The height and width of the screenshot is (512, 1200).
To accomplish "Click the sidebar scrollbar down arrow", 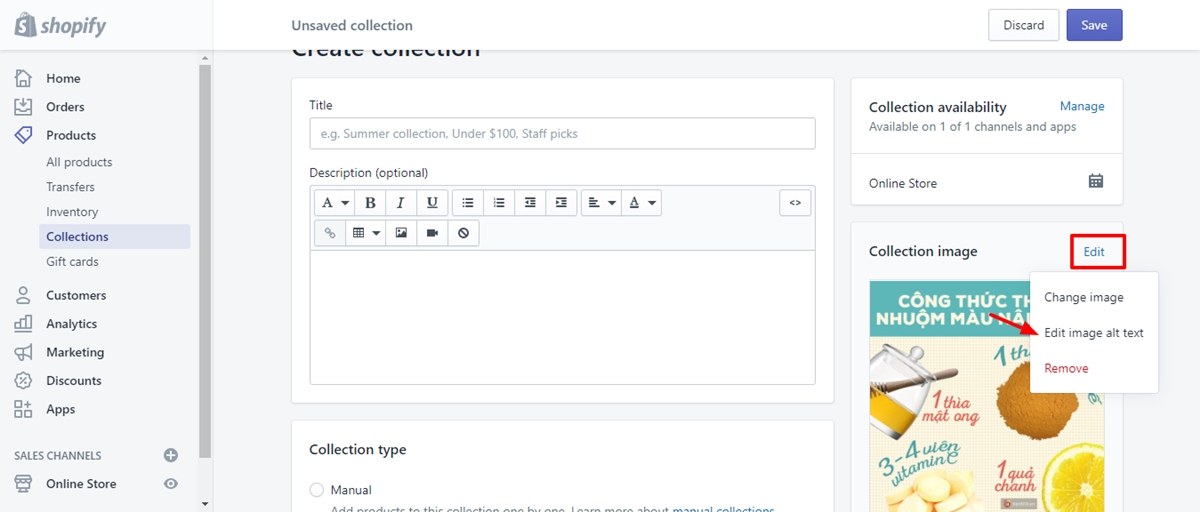I will [x=205, y=503].
